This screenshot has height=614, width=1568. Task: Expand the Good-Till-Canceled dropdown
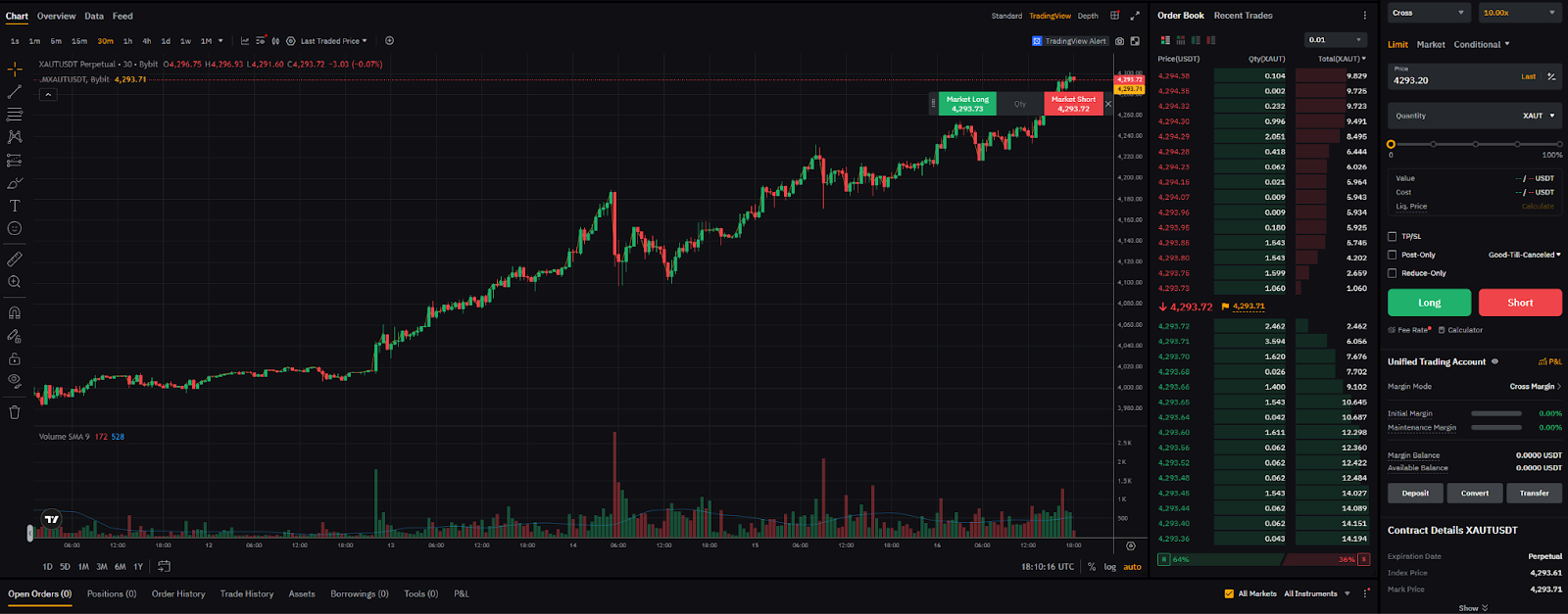pos(1524,255)
